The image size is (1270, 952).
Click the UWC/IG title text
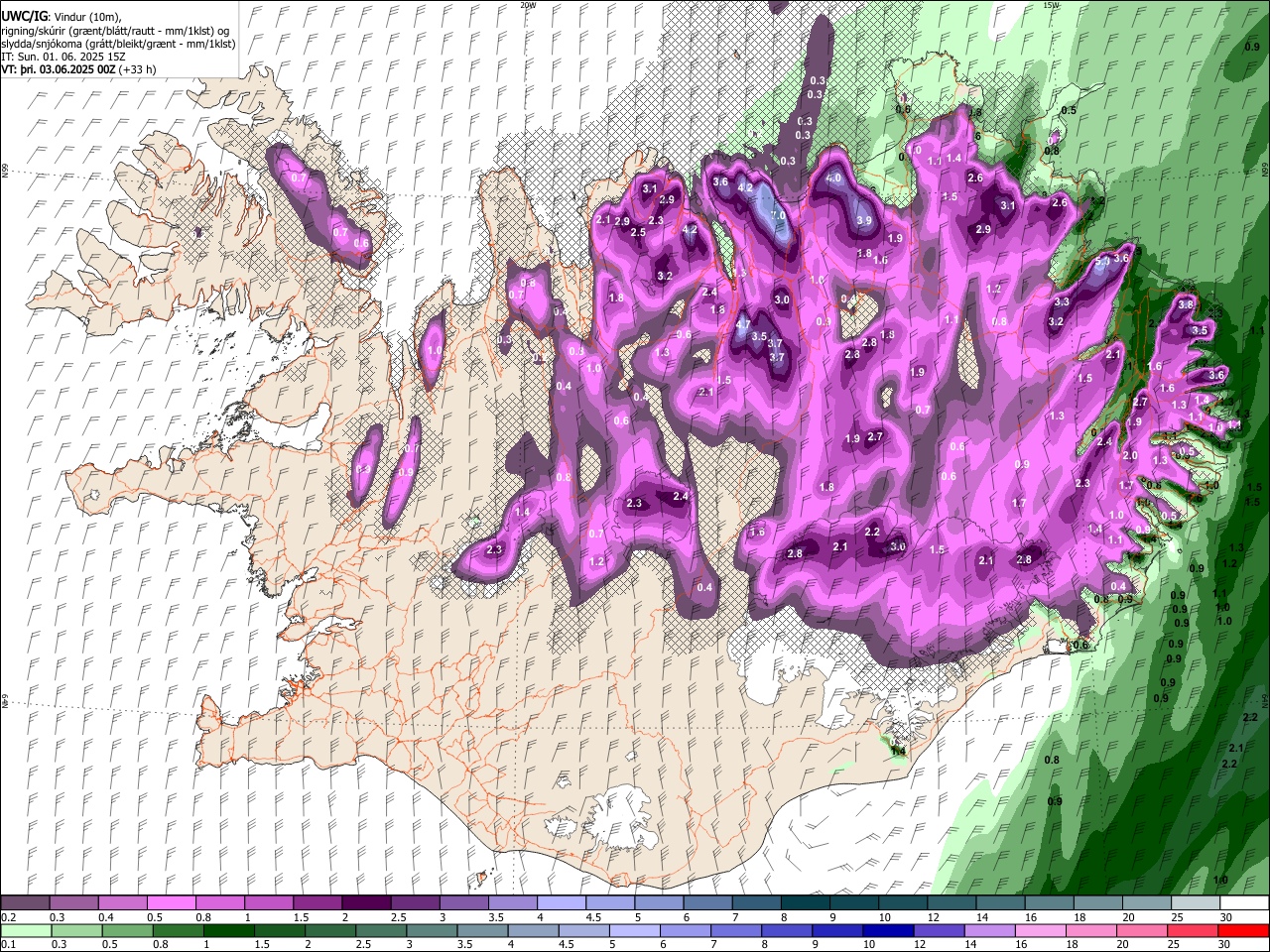click(x=23, y=16)
